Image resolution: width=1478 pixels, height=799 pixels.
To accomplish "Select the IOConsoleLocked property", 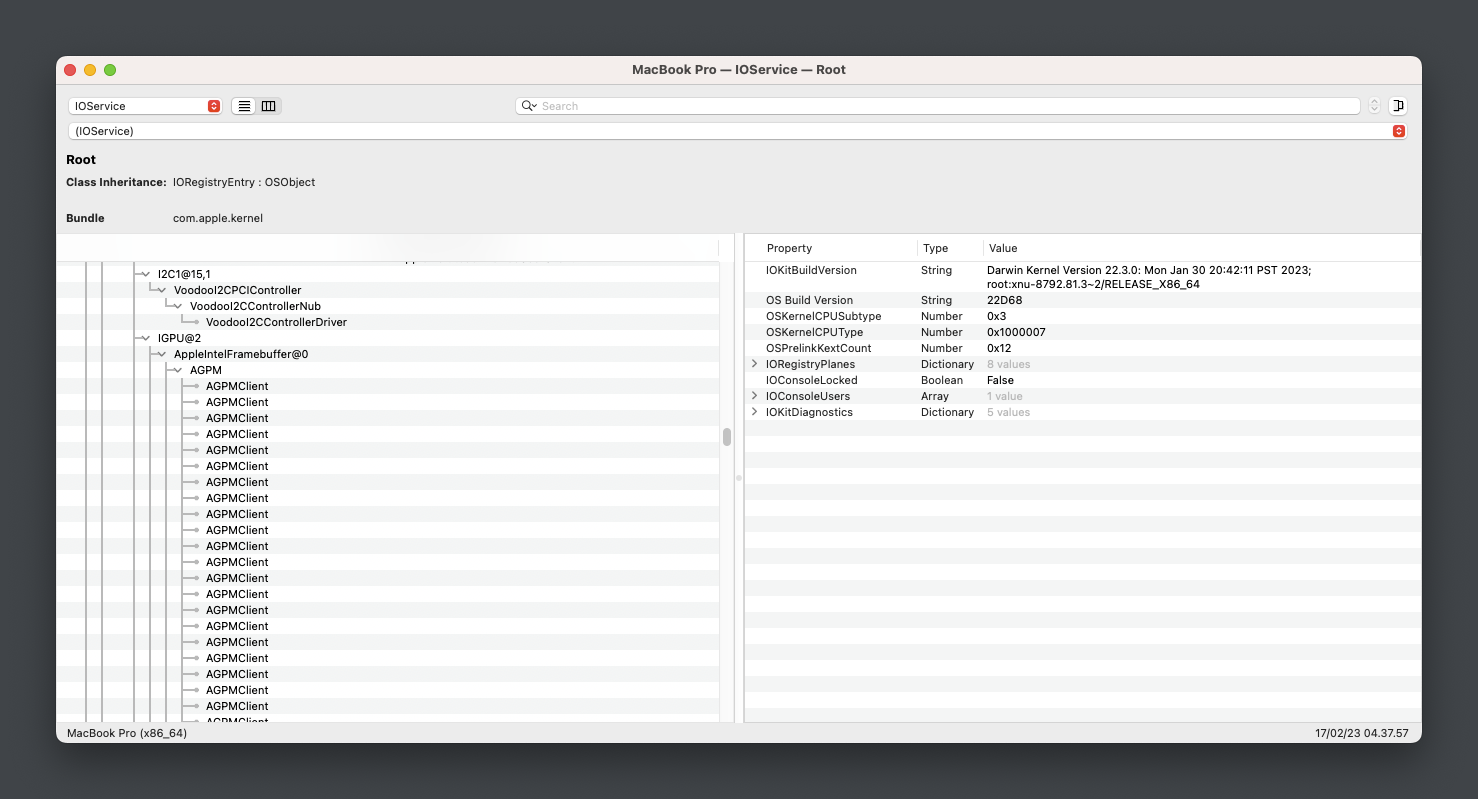I will point(811,380).
